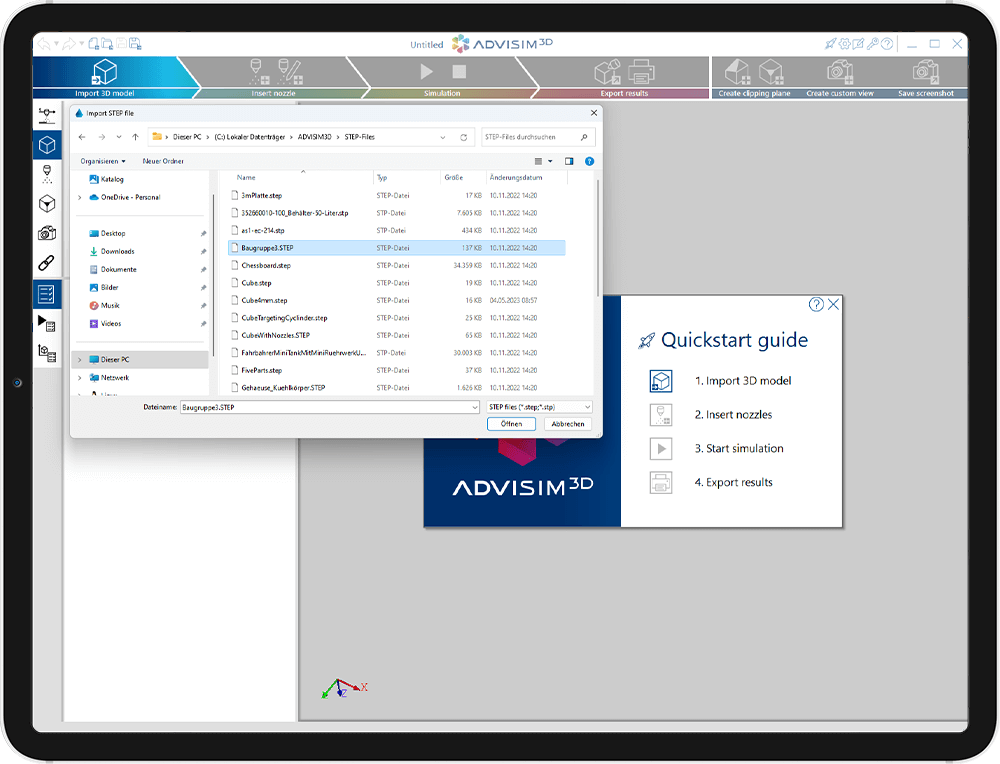1000x764 pixels.
Task: Select the chain link sidebar icon
Action: 47,262
